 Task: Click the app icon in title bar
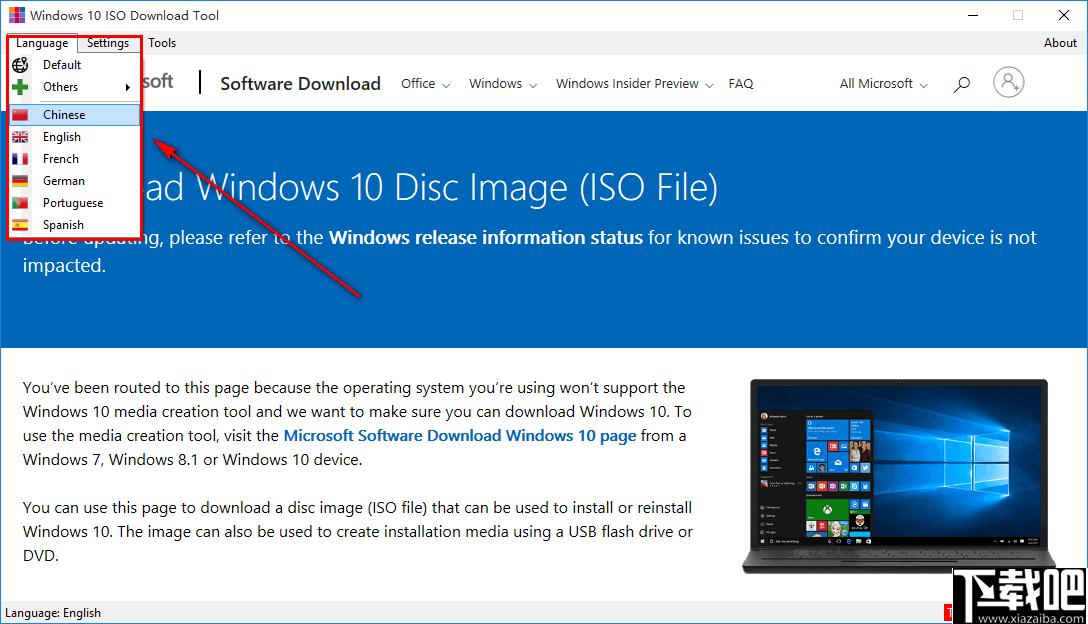tap(17, 15)
